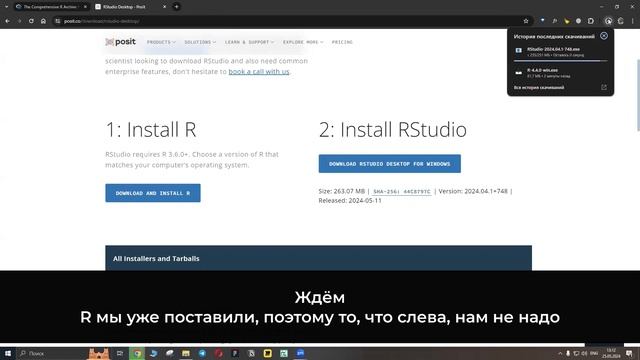Click the RStudio download progress bar
Image resolution: width=640 pixels, height=360 pixels.
pyautogui.click(x=560, y=60)
